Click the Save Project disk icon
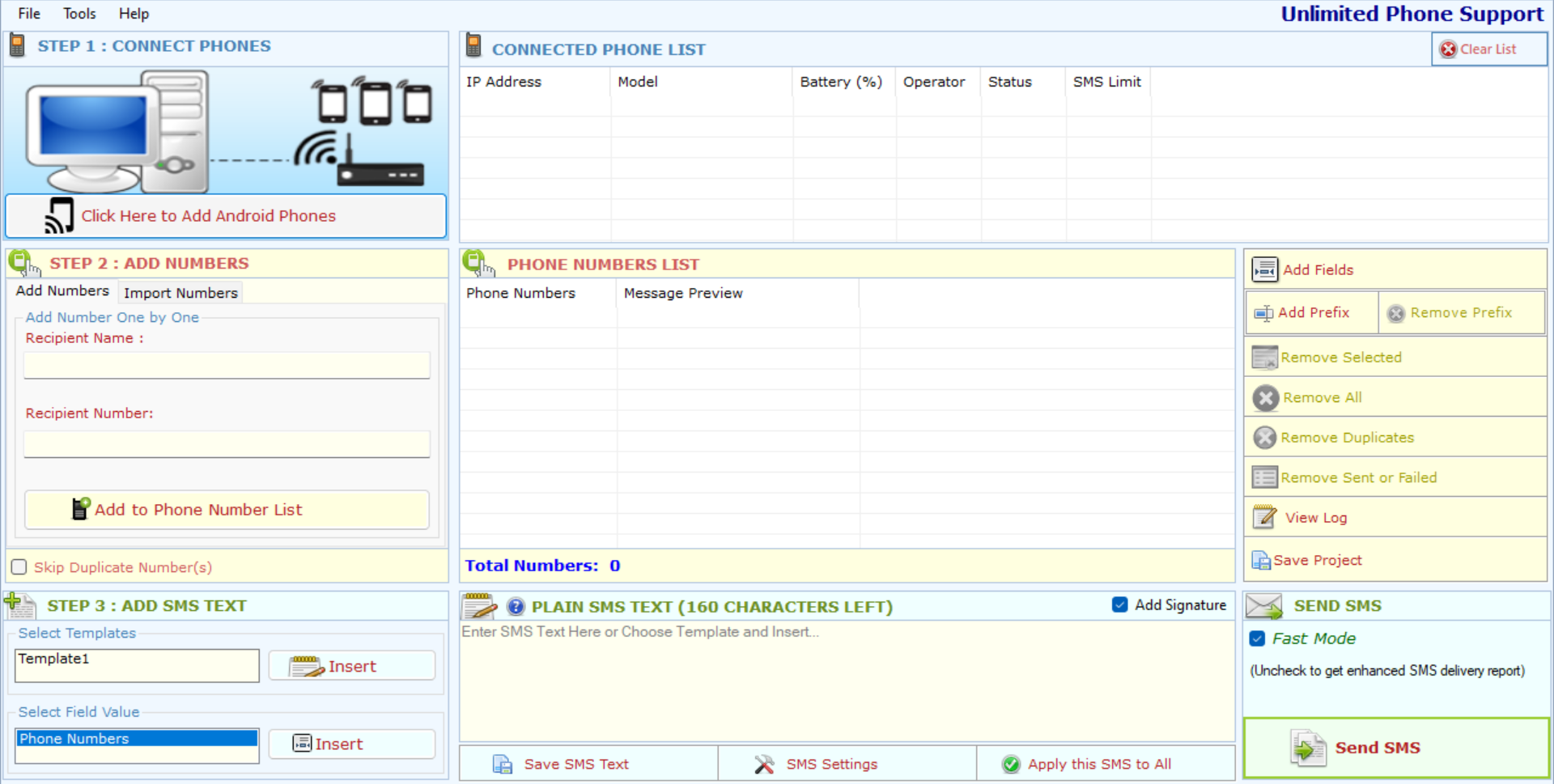This screenshot has height=784, width=1554. point(1260,561)
